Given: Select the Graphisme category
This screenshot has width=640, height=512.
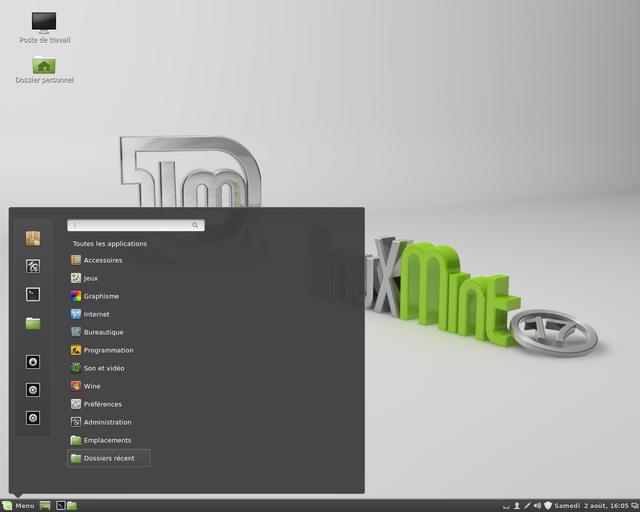Looking at the screenshot, I should (x=100, y=296).
